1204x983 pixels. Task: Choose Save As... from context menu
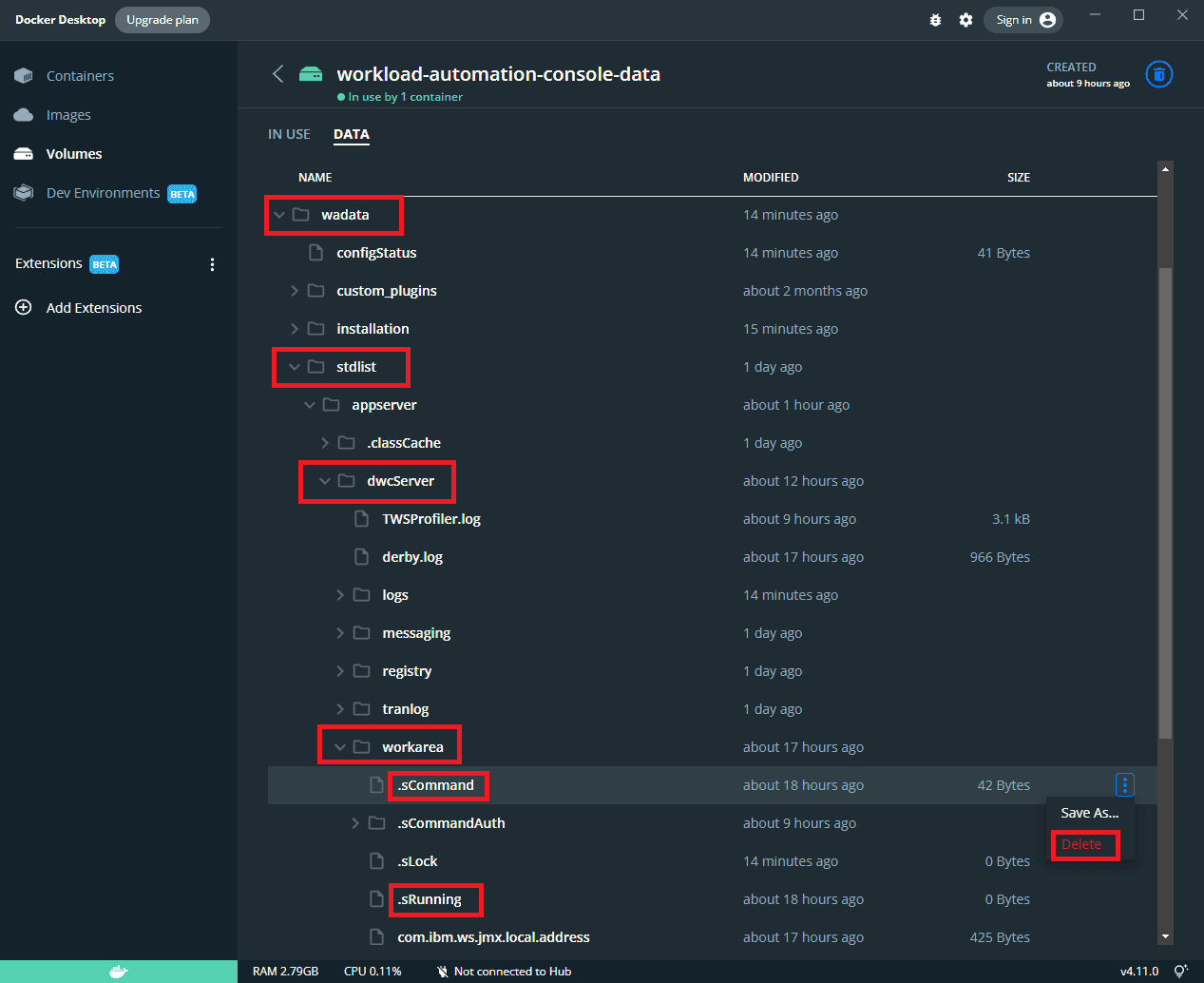coord(1090,813)
